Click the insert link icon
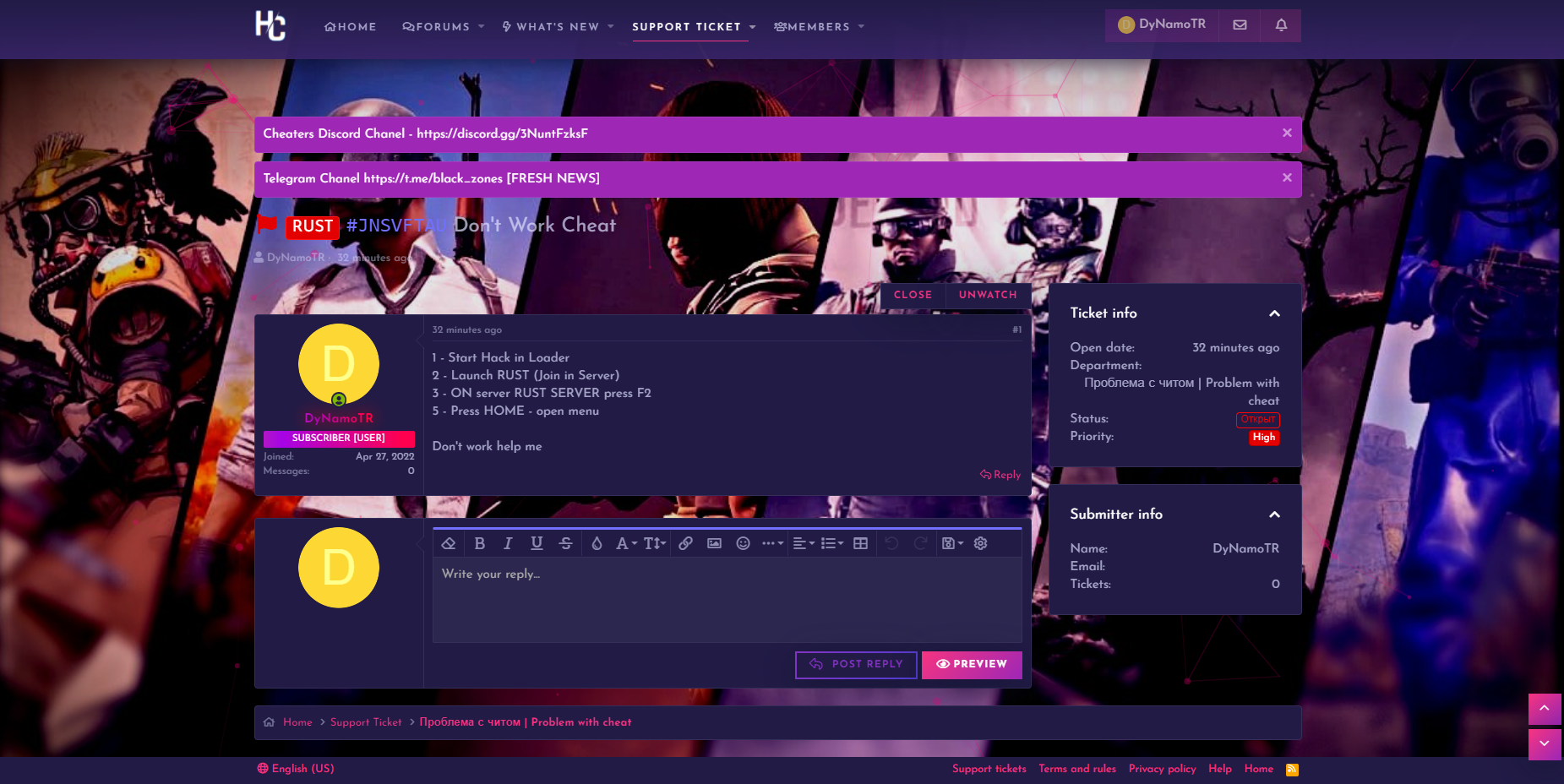This screenshot has height=784, width=1564. 685,543
